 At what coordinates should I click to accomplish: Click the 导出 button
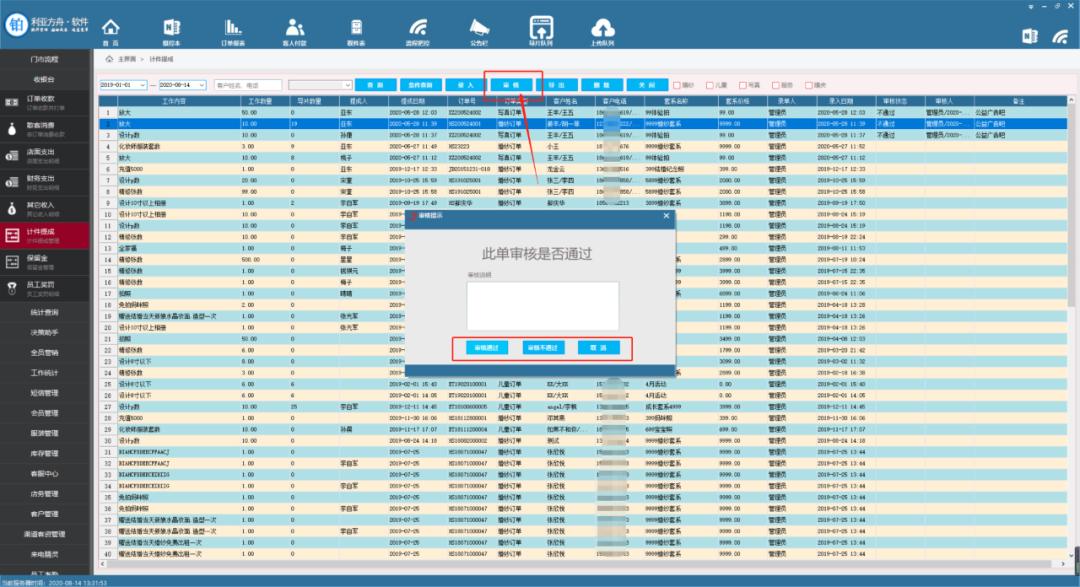(557, 85)
